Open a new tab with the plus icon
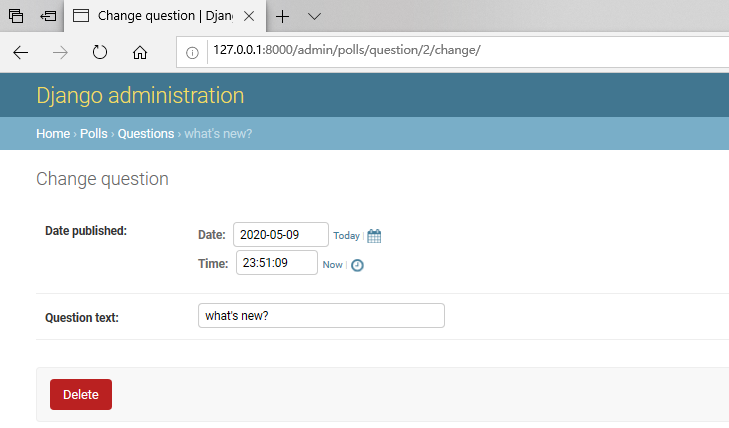Screen dimensions: 729x428 [282, 17]
